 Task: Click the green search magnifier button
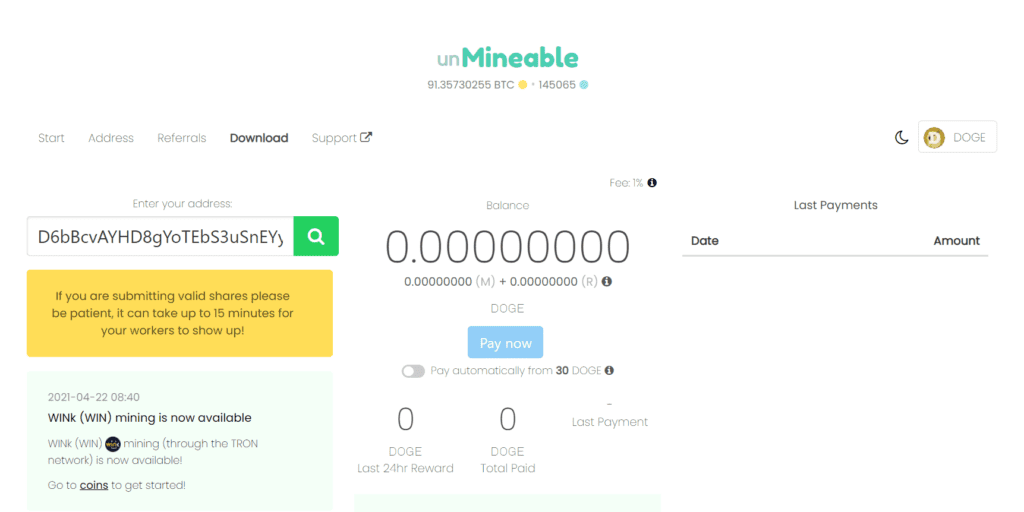pyautogui.click(x=316, y=236)
